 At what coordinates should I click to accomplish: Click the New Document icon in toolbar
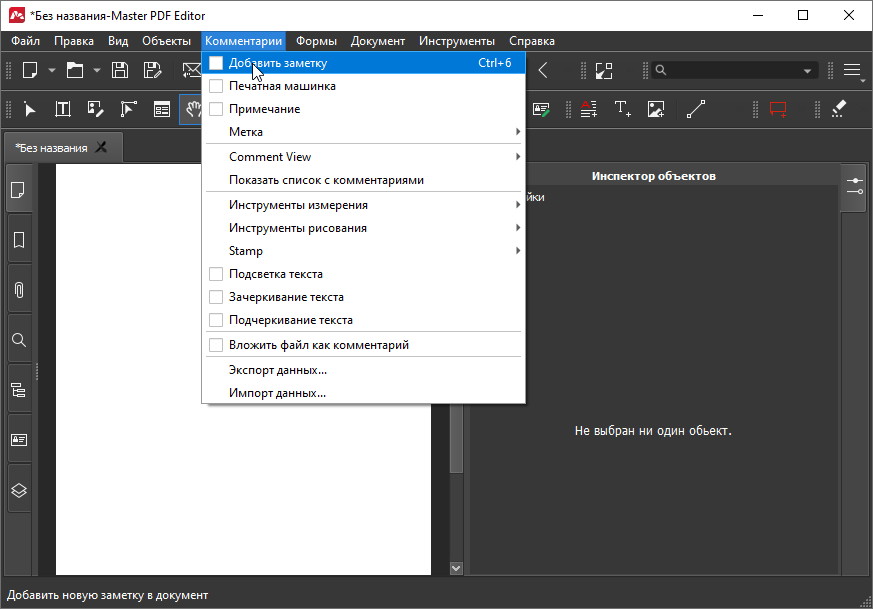30,71
